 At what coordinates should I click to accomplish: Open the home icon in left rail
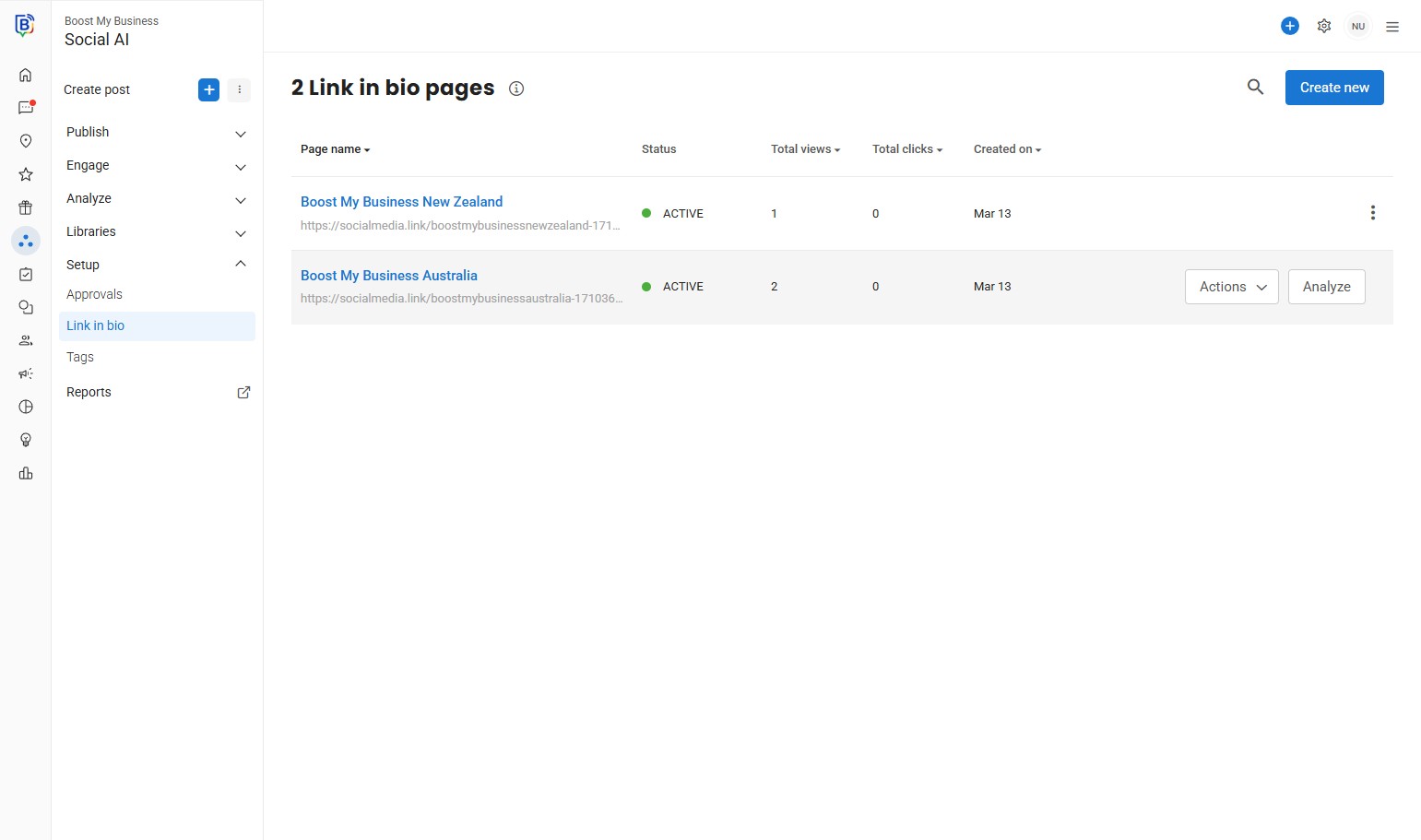tap(26, 75)
